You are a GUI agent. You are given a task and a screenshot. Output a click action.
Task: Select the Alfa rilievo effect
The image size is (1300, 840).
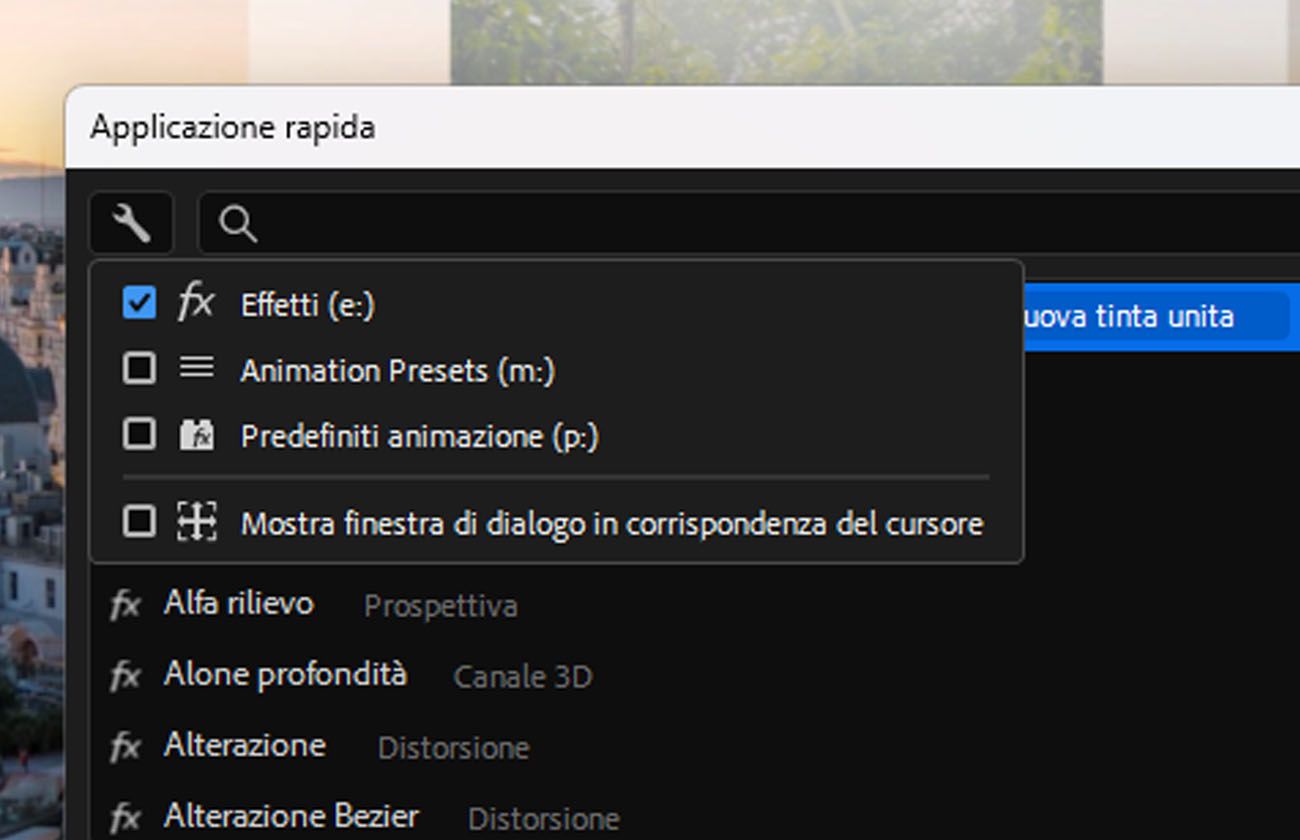point(239,604)
